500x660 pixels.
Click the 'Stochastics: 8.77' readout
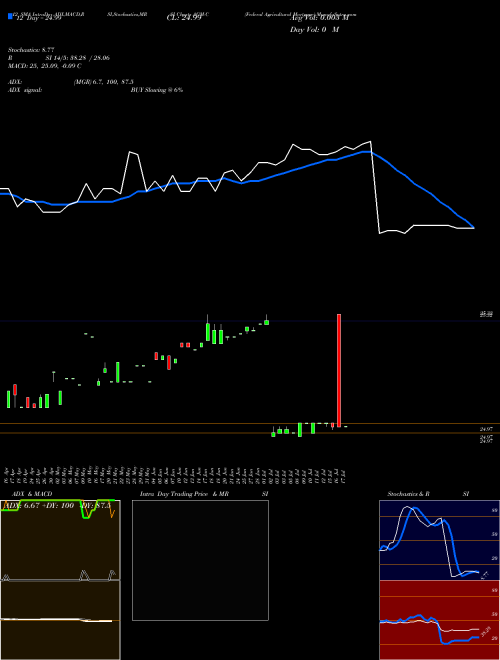coord(31,50)
